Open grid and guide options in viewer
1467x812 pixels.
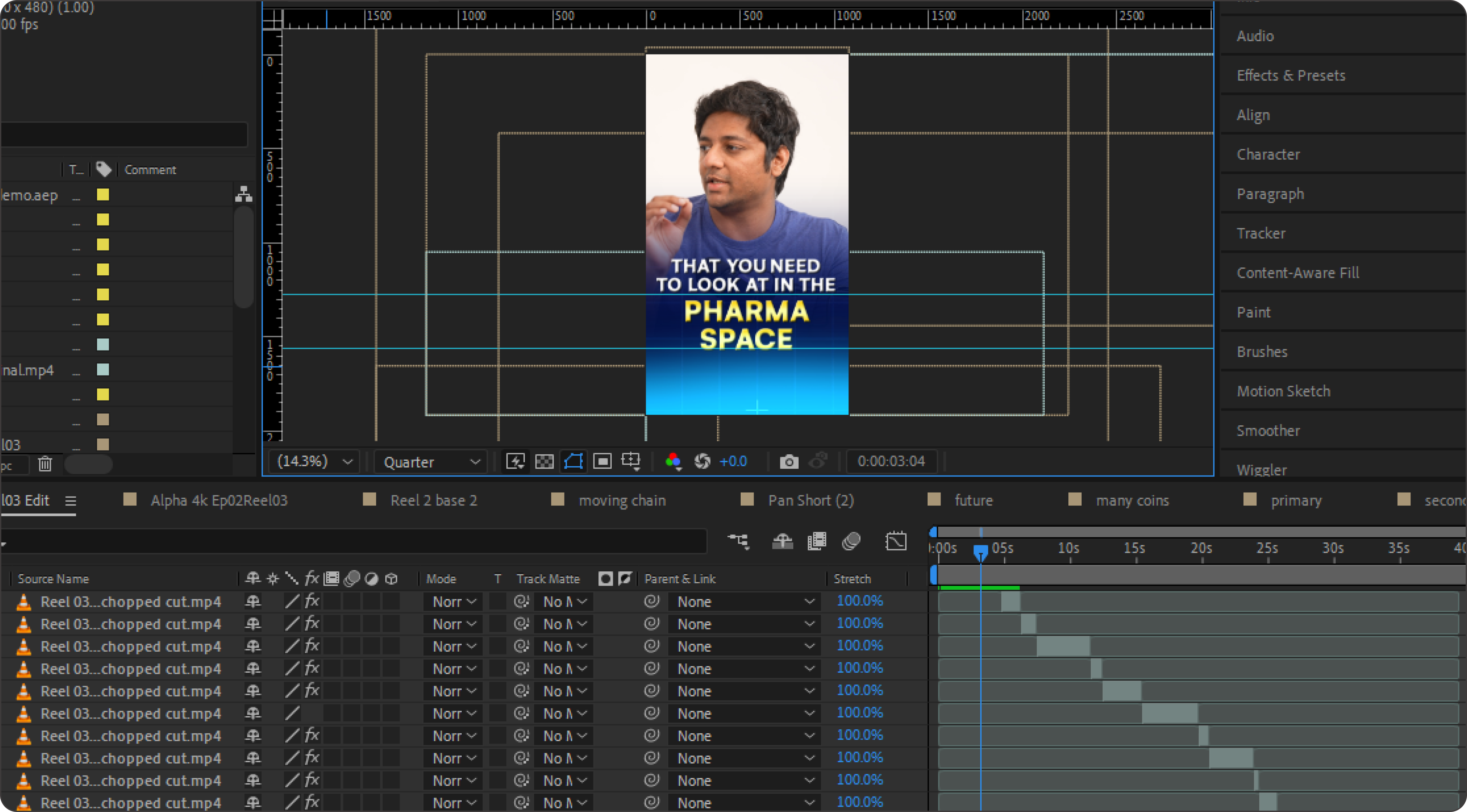pos(631,461)
